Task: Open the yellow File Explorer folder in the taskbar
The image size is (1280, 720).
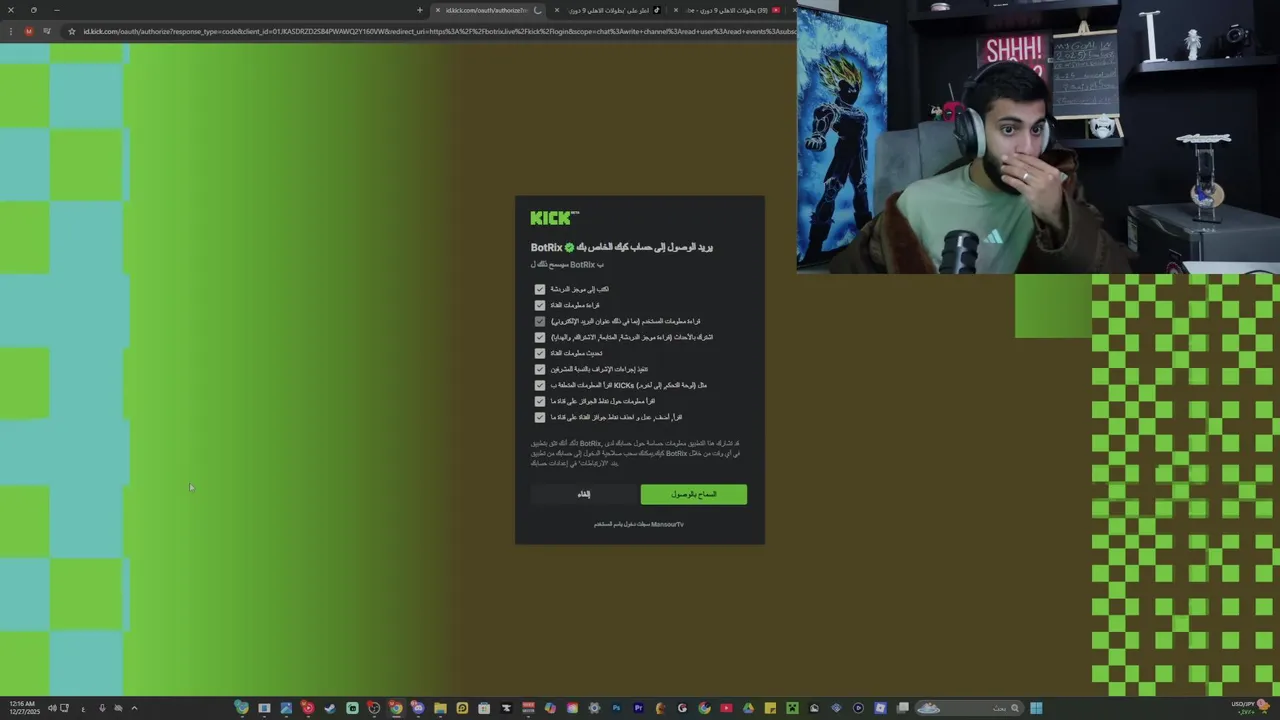Action: 440,708
